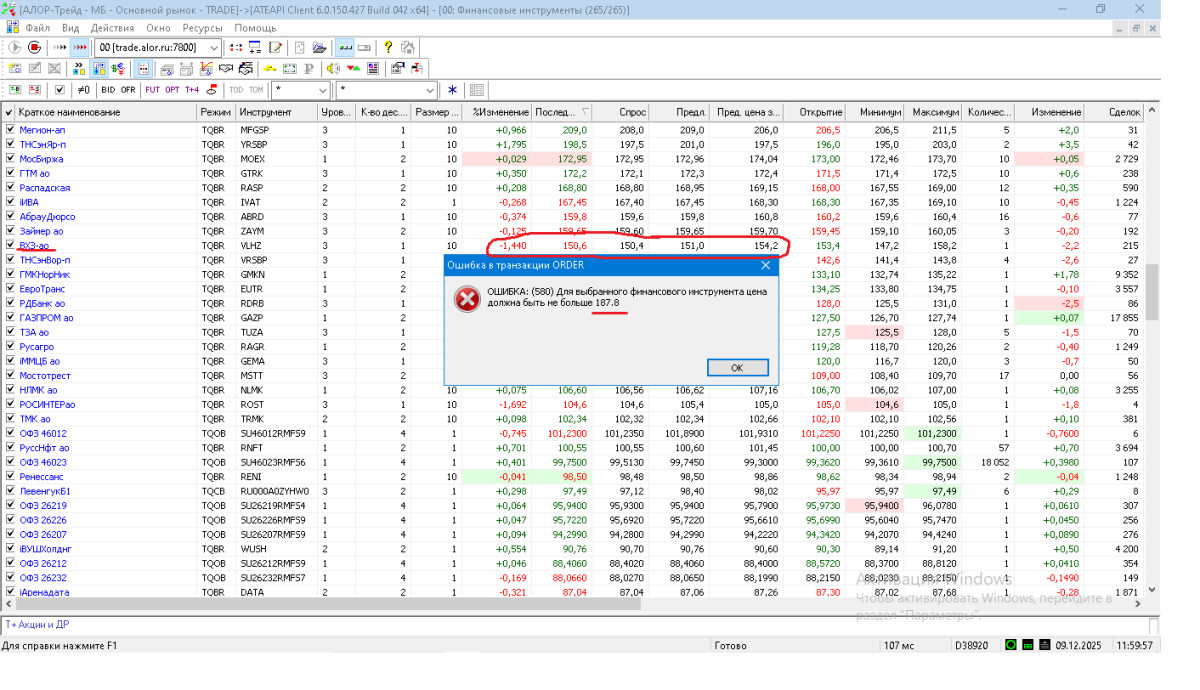Viewport: 1200px width, 690px height.
Task: Click the yellow question mark help icon
Action: (x=387, y=47)
